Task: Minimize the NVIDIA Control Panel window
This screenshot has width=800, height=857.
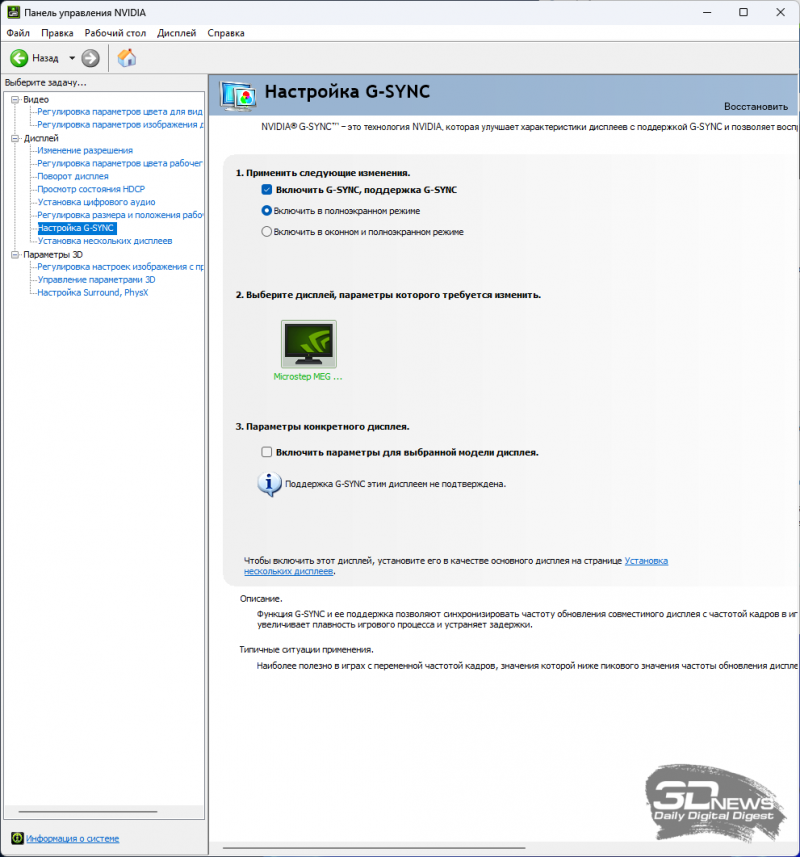Action: click(x=707, y=12)
